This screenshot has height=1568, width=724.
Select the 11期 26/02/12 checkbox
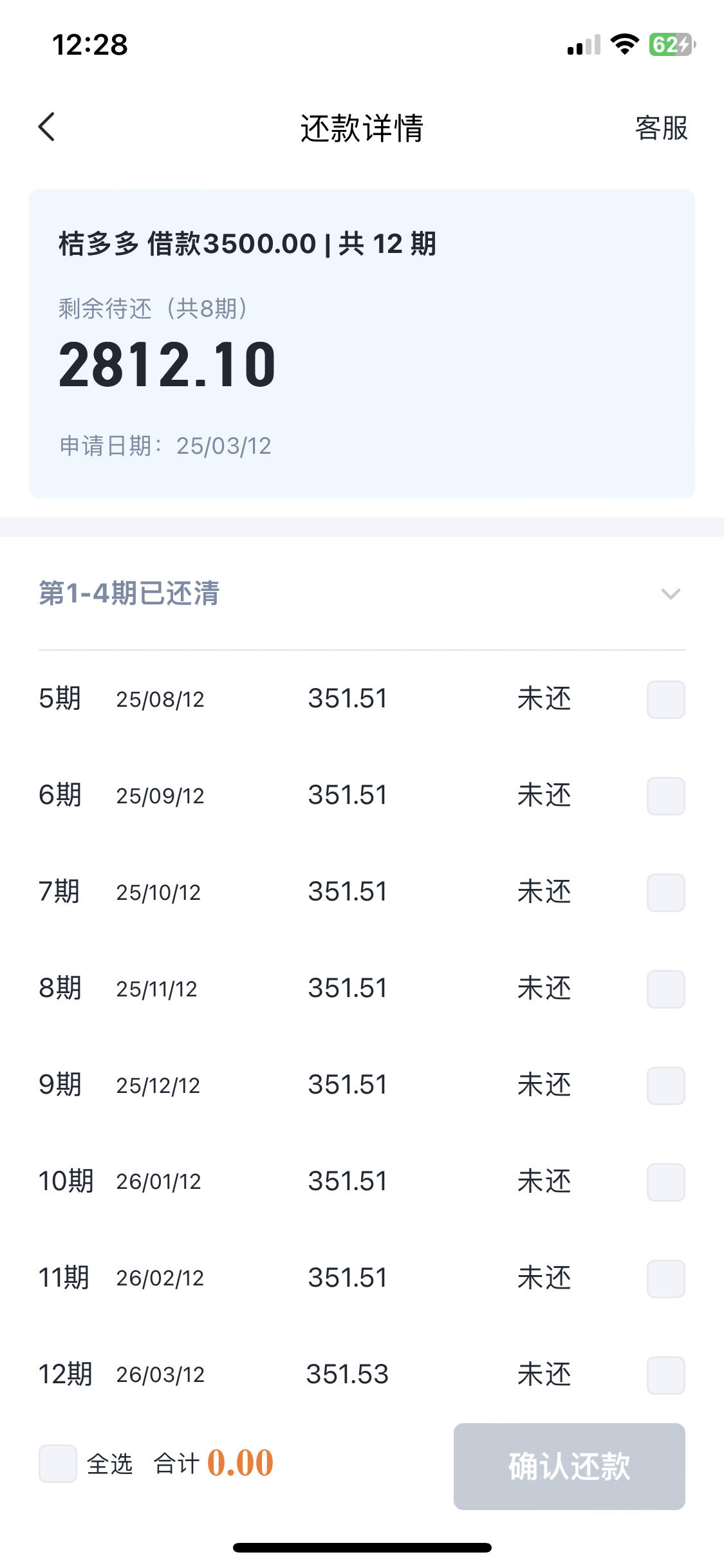click(666, 1278)
